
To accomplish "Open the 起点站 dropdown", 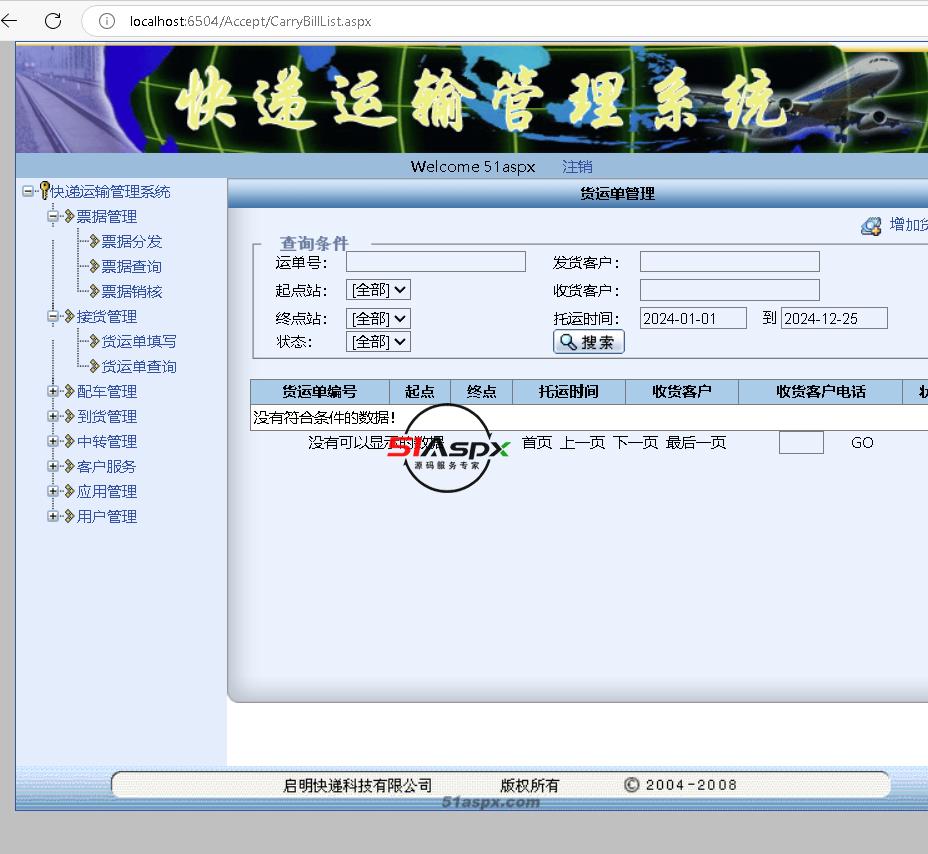I will tap(378, 290).
